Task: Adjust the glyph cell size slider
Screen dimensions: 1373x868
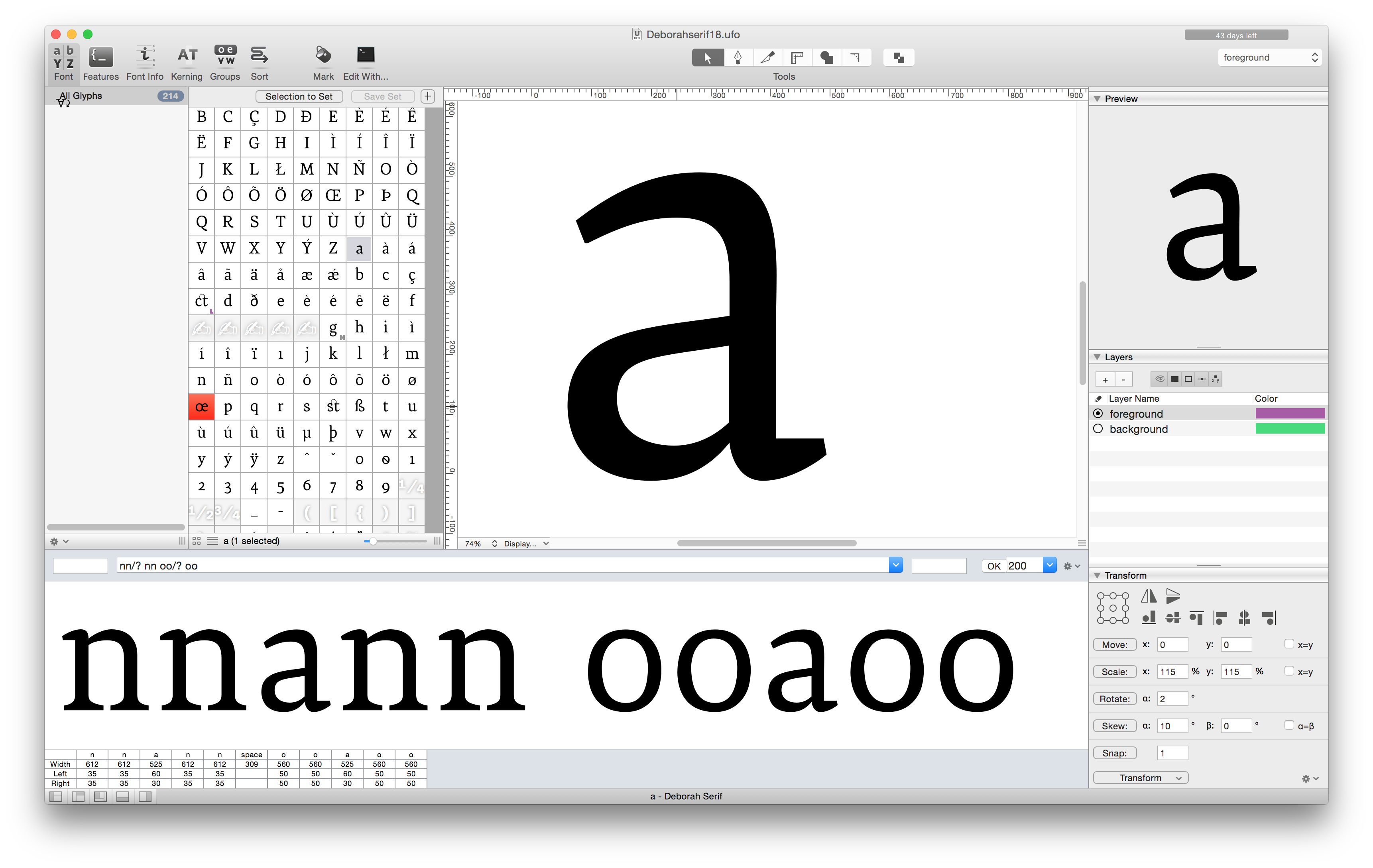Action: (372, 541)
